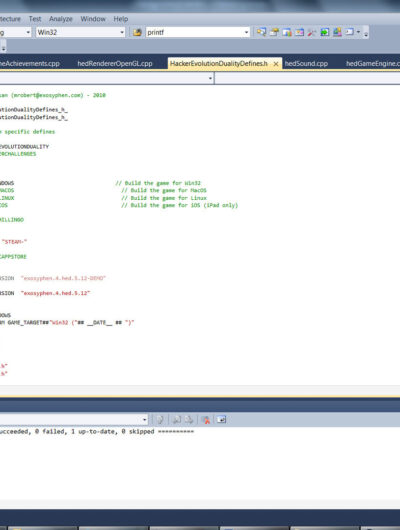
Task: Click the greyed 5.12-DEMO version string
Action: 63,278
